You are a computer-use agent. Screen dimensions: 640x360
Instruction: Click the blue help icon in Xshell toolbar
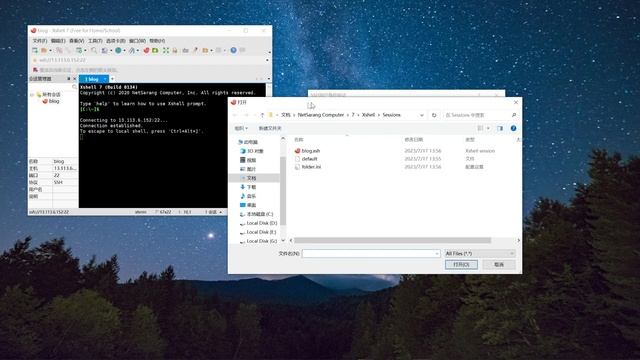tap(233, 50)
